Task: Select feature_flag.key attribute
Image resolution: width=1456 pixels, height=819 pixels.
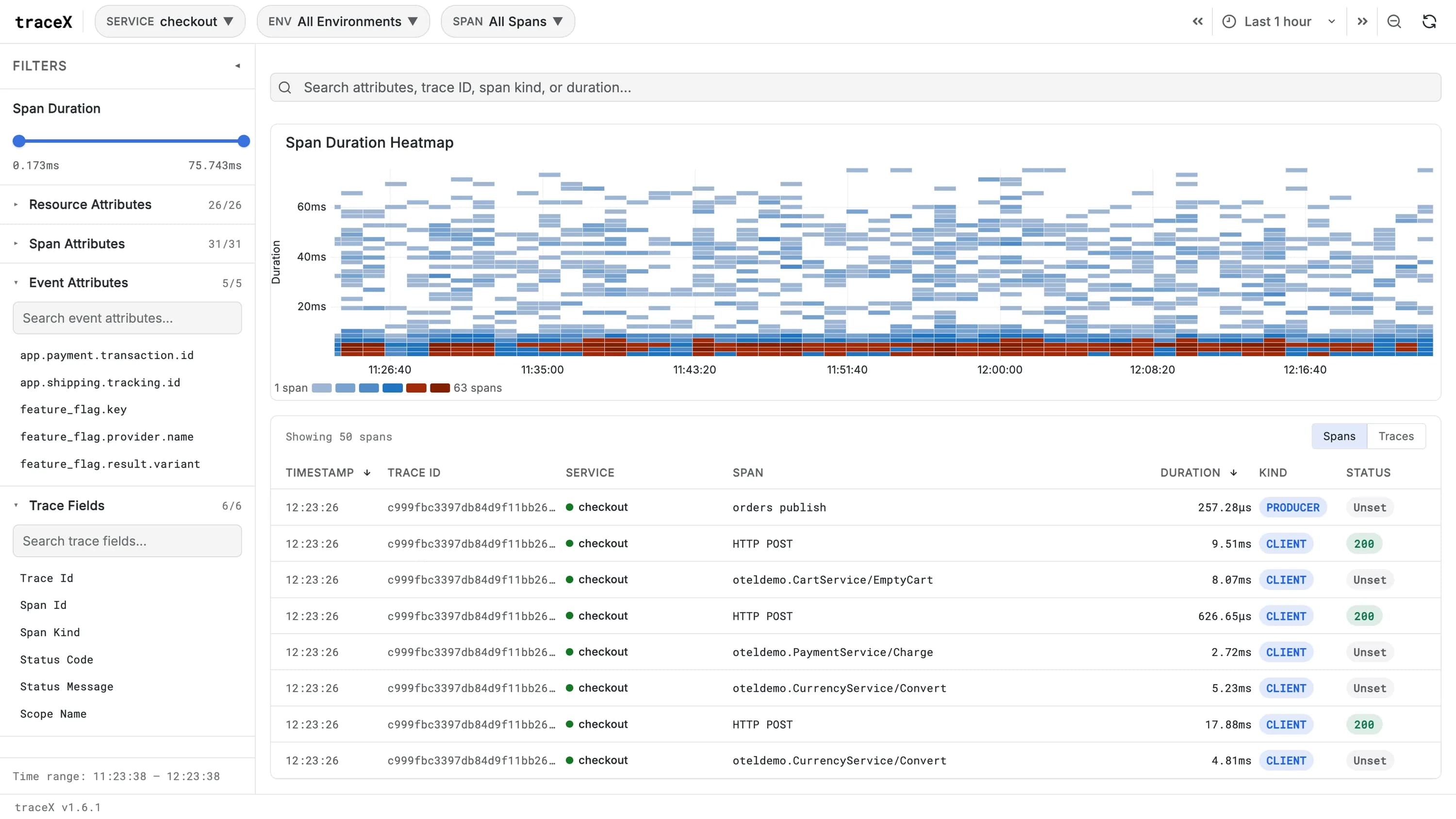Action: click(73, 410)
